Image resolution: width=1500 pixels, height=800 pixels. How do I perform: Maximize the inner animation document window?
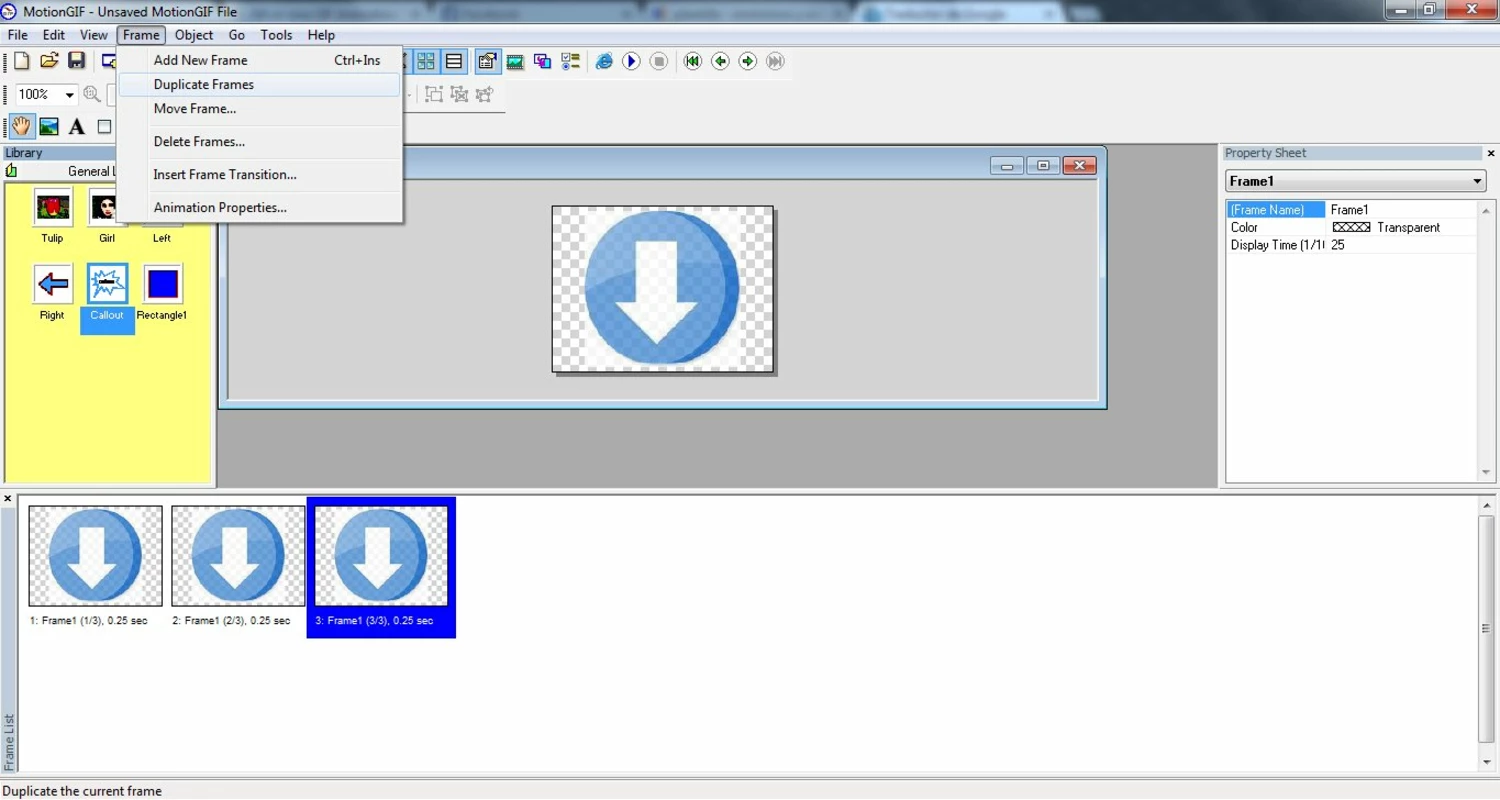coord(1043,165)
